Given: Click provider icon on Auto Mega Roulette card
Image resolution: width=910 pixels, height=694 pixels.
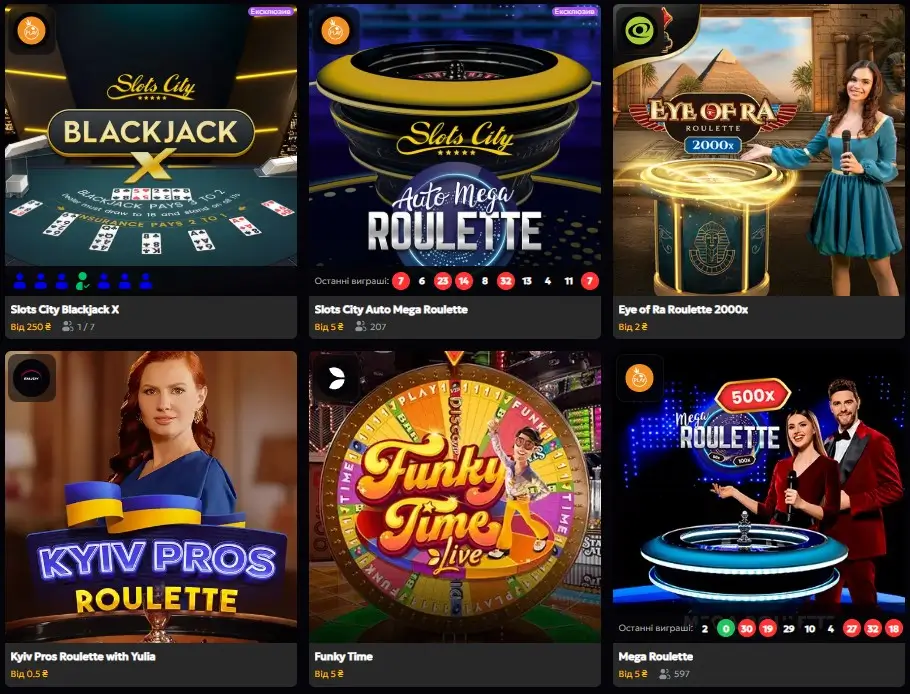Looking at the screenshot, I should (335, 30).
